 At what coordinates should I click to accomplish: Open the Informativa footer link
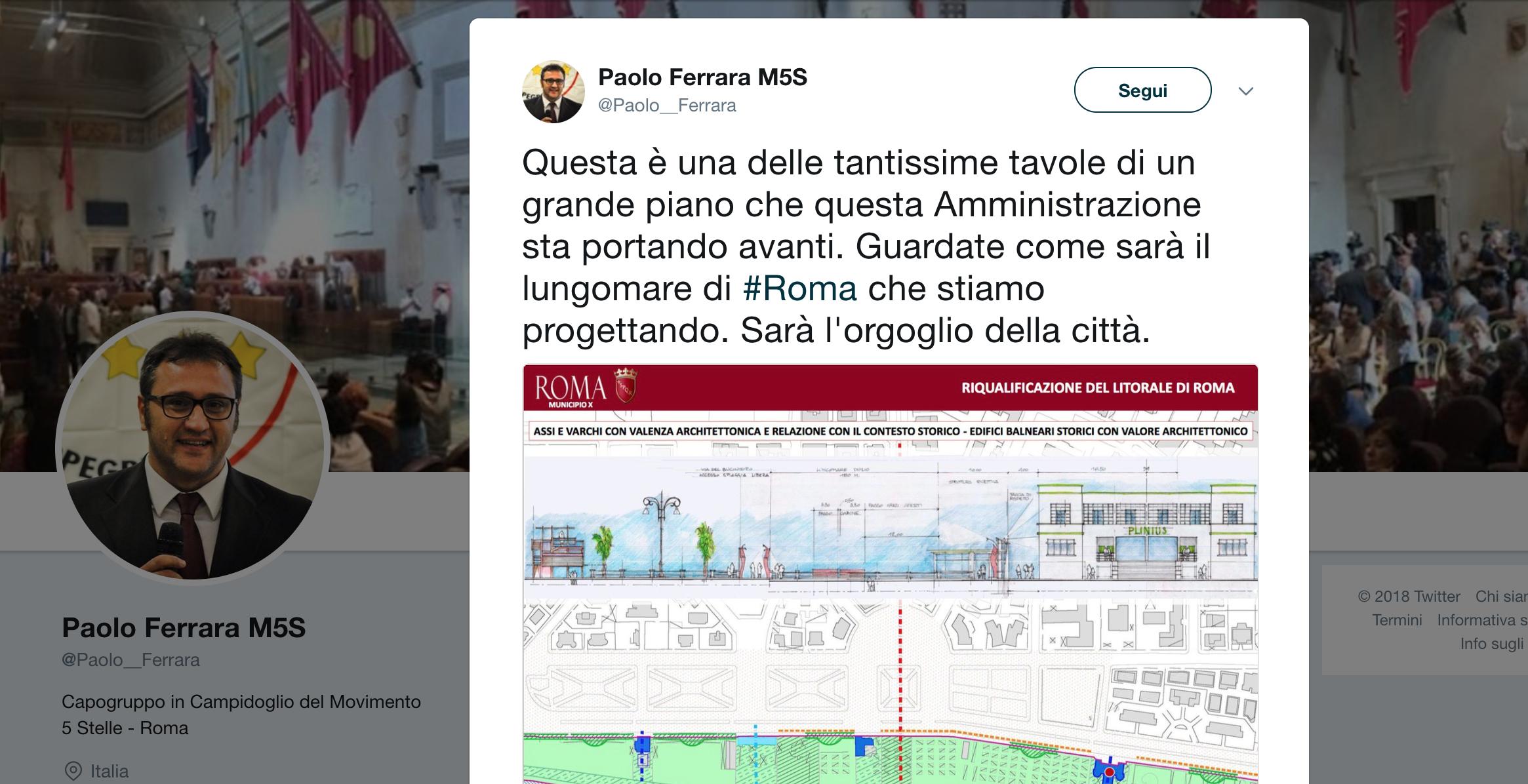point(1482,620)
